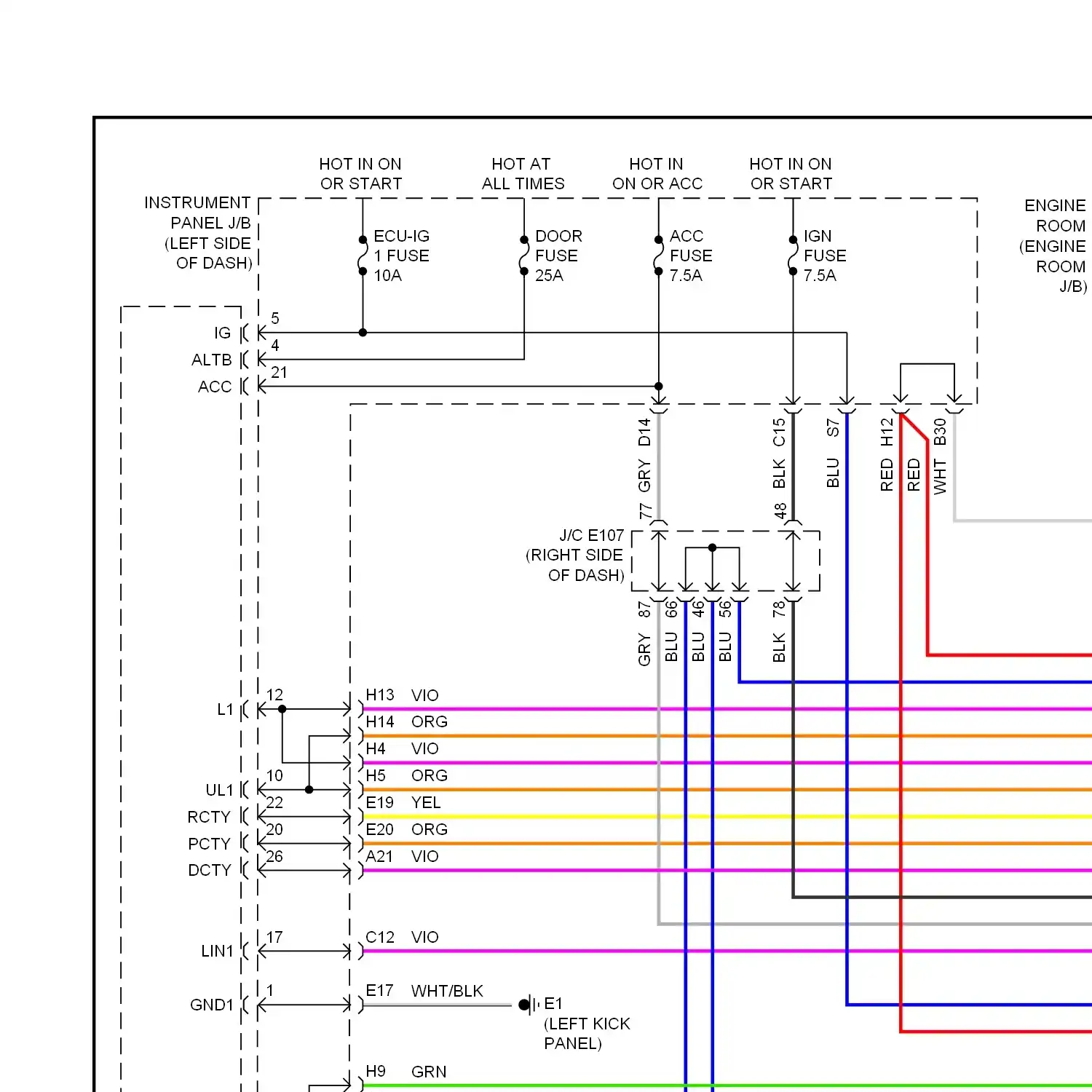Click the UL1 terminal label

[219, 791]
